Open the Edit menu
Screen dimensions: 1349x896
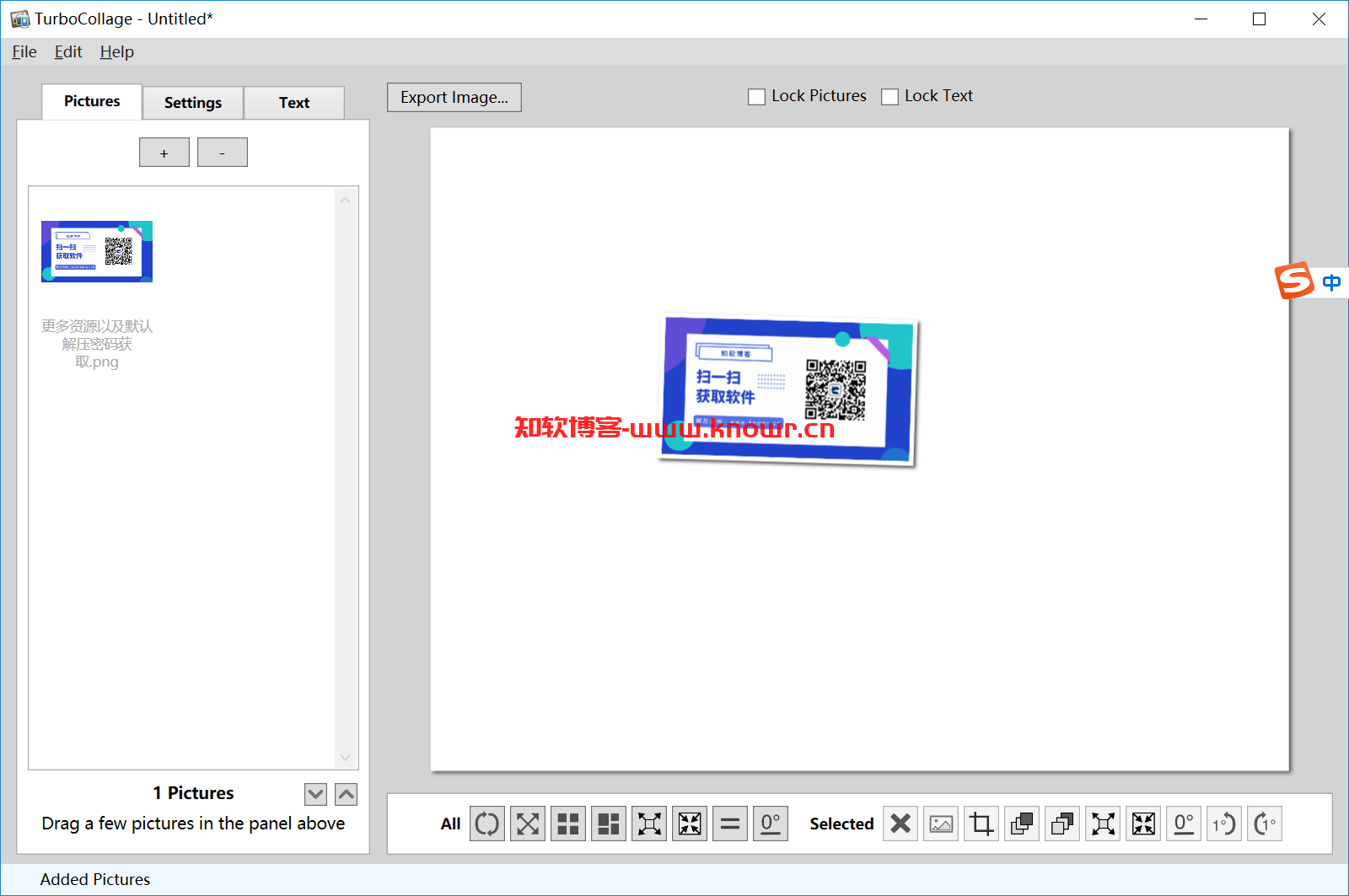(68, 52)
